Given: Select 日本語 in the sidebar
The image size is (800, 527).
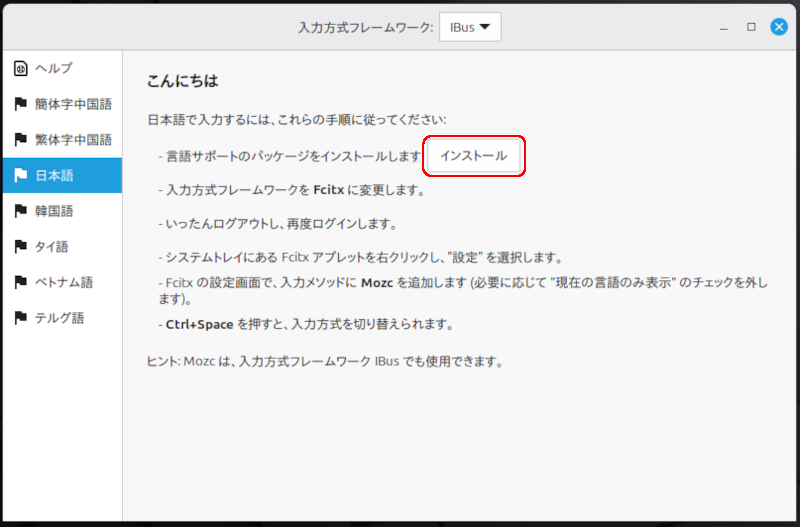Looking at the screenshot, I should pos(62,175).
